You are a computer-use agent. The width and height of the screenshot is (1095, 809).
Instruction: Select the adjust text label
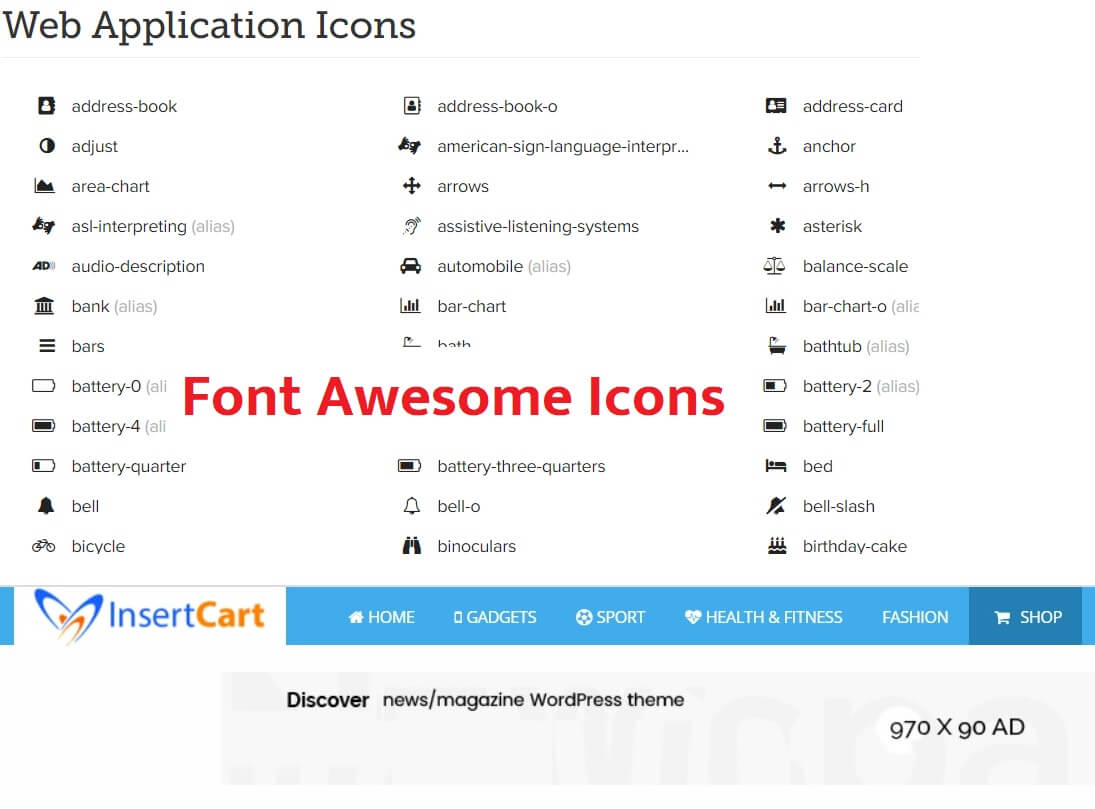pos(94,147)
